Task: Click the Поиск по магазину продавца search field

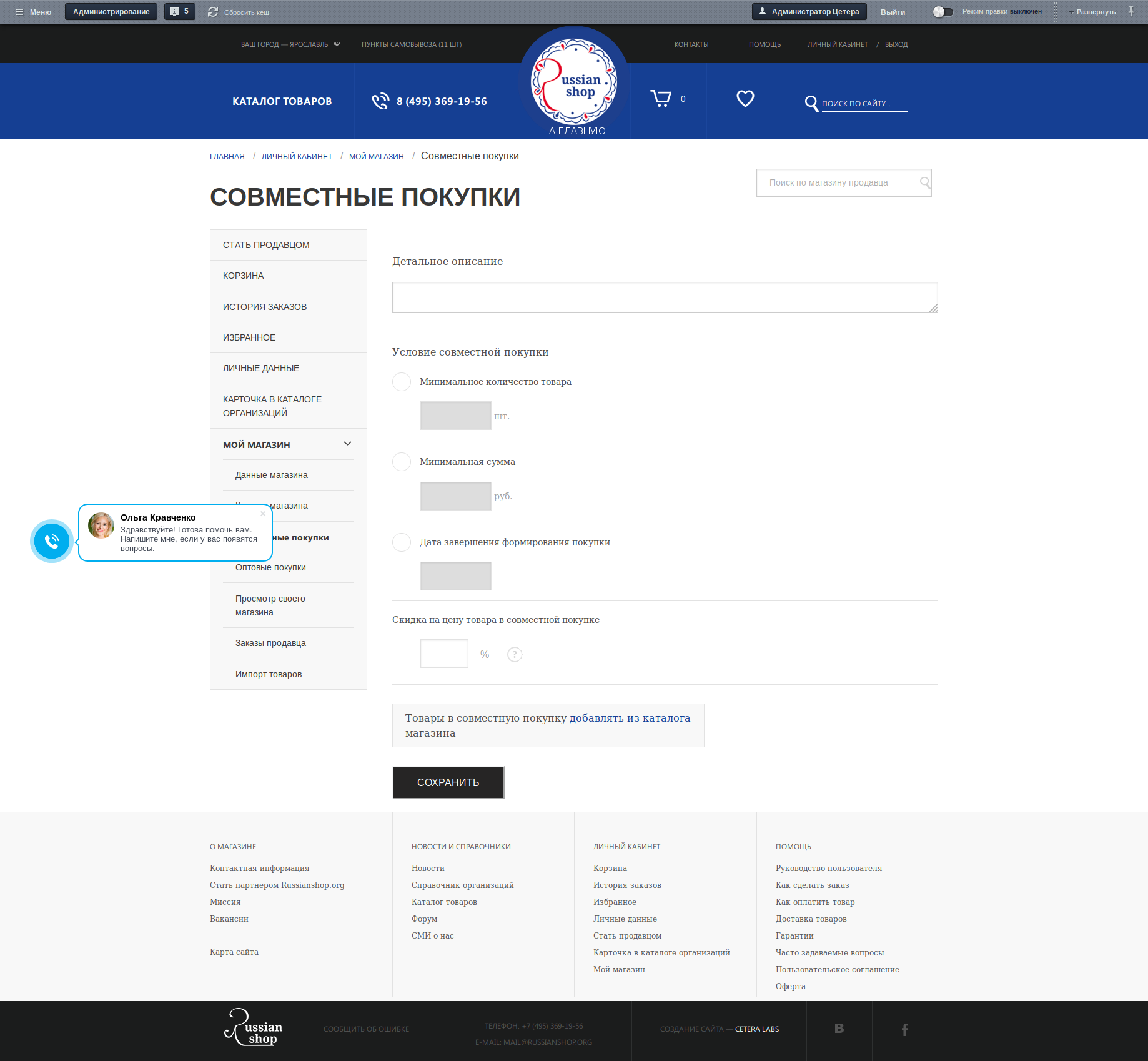Action: pos(837,182)
